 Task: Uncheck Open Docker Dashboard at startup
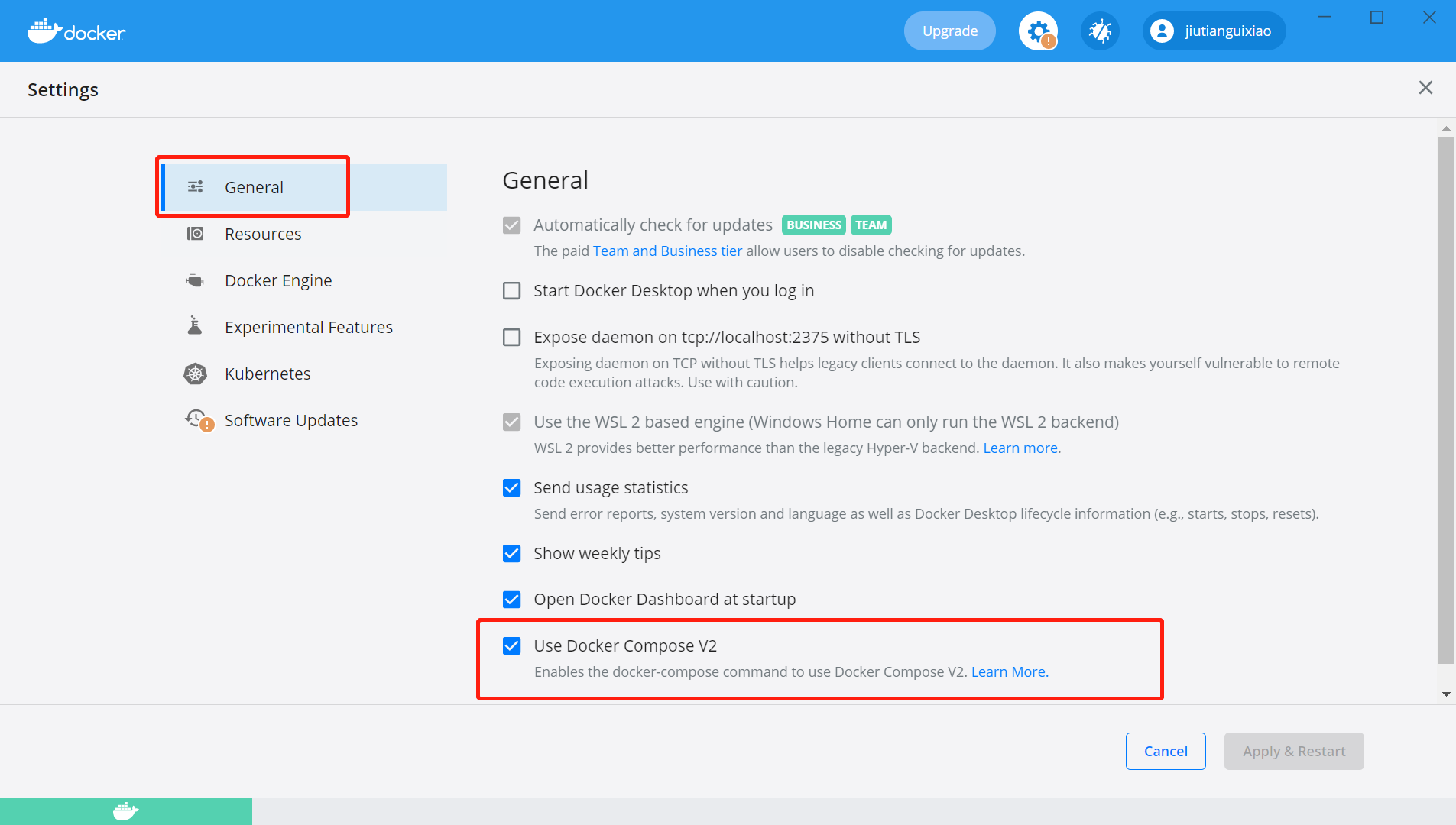pos(512,600)
